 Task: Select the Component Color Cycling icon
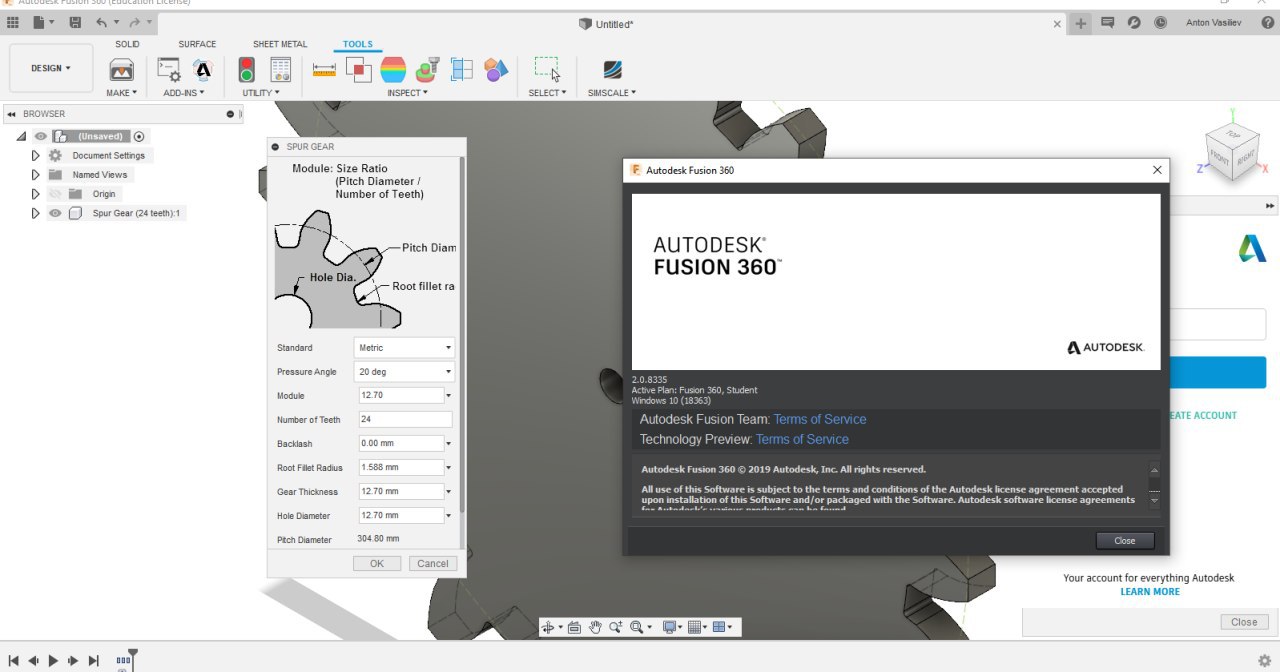[x=496, y=69]
